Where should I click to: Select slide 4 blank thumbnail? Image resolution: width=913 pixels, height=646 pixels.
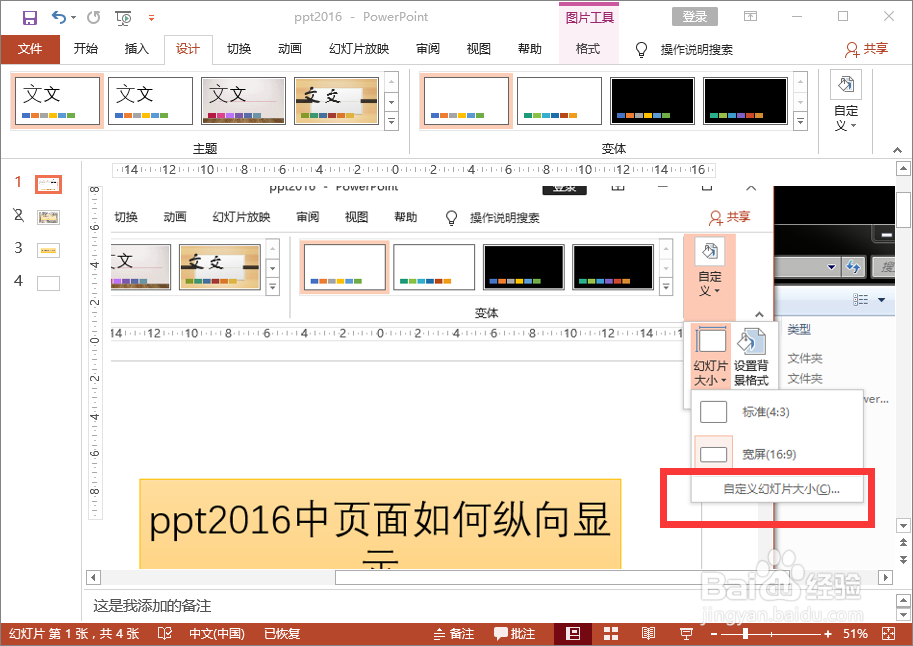[48, 283]
